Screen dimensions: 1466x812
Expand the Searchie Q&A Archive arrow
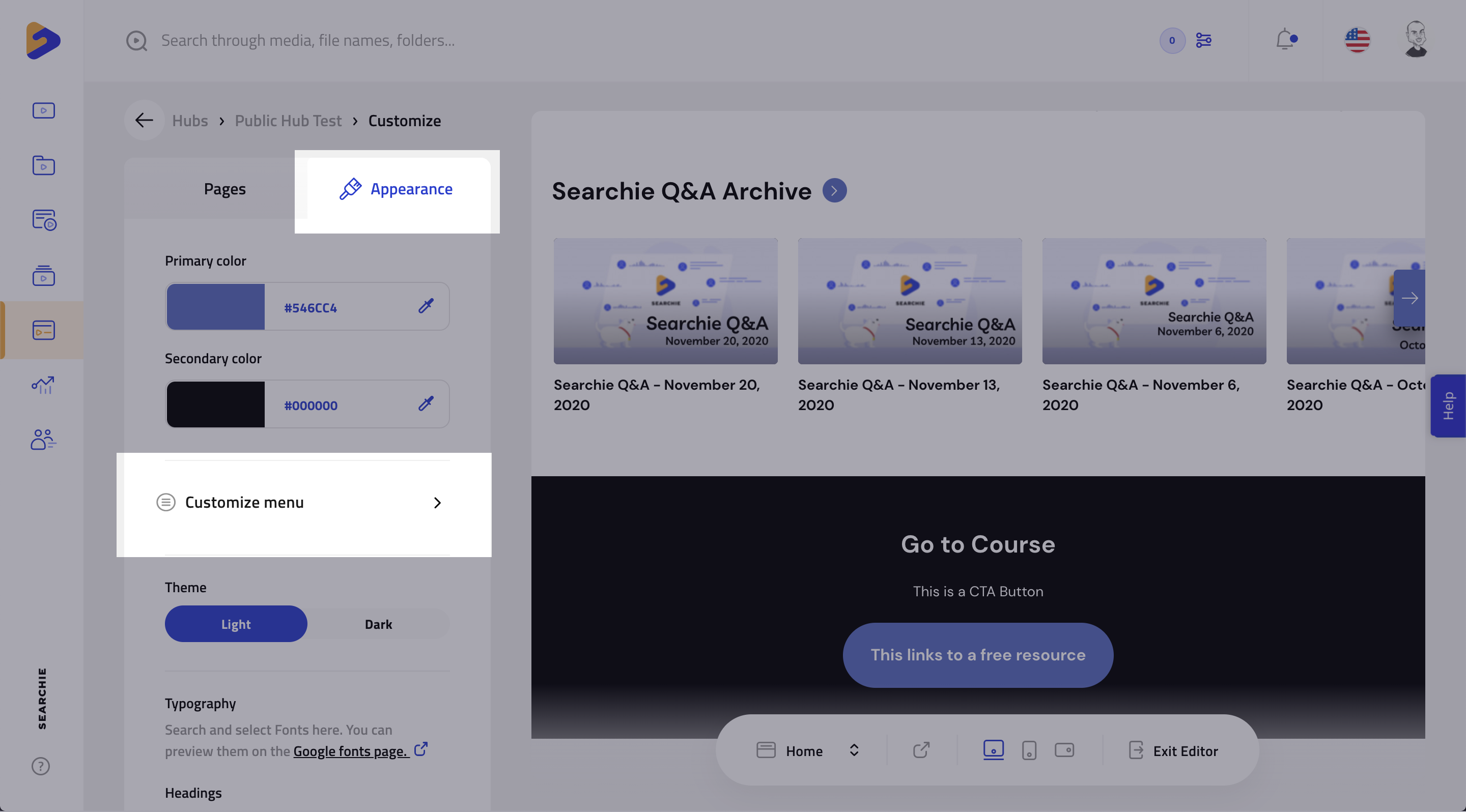[834, 190]
